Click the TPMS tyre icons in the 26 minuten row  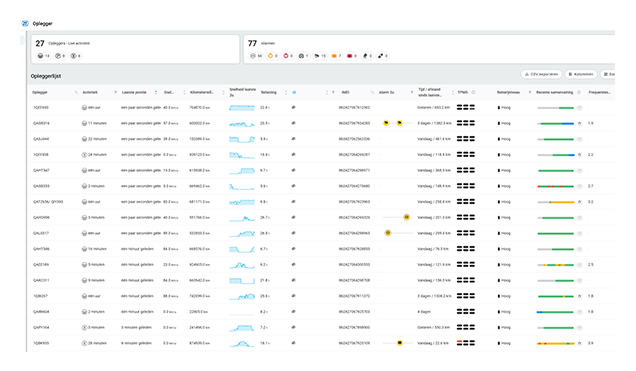click(466, 343)
